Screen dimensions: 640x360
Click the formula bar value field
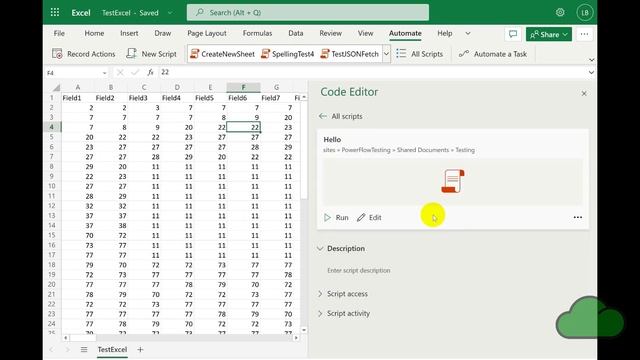371,72
